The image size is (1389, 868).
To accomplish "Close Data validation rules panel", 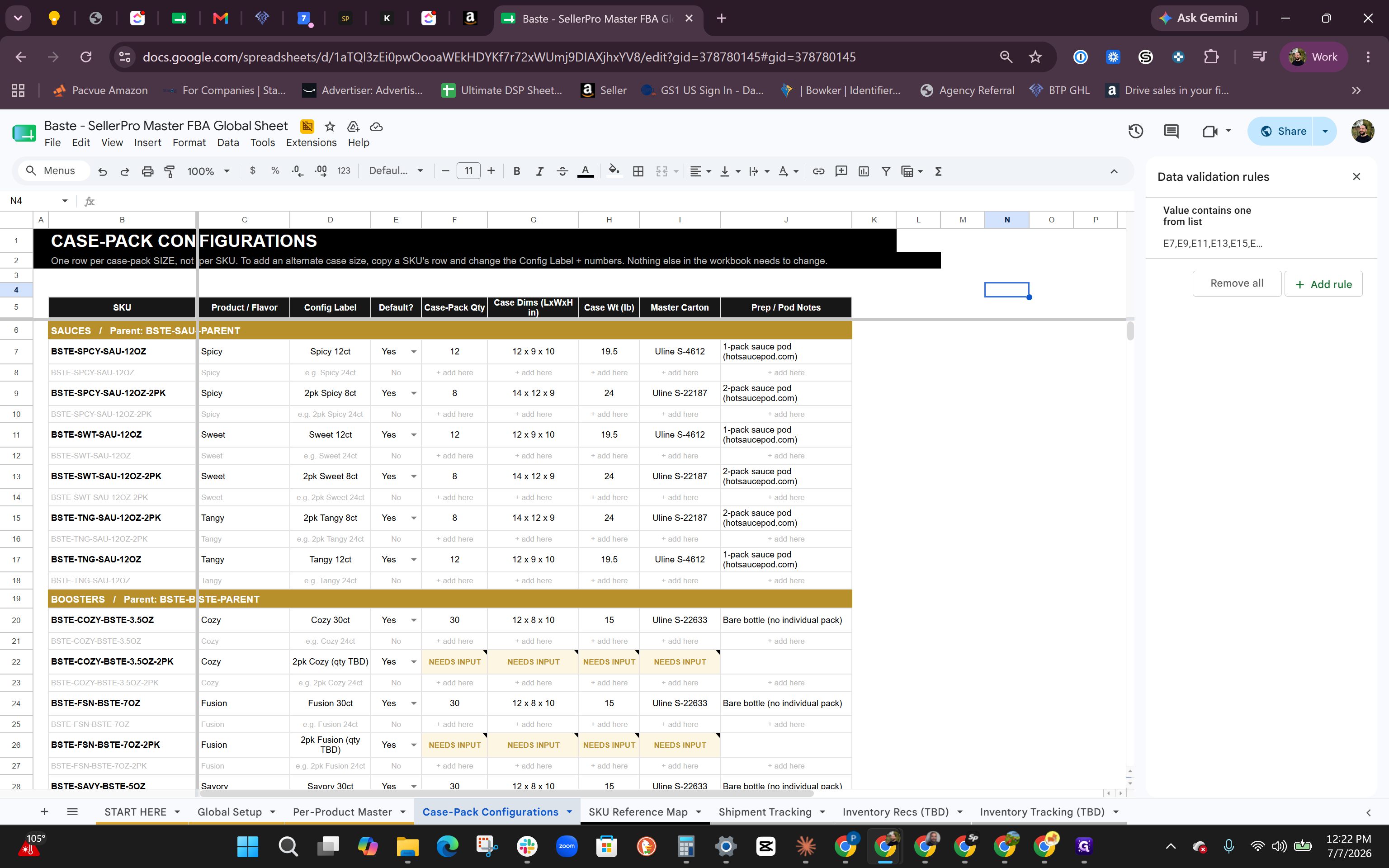I will 1356,177.
